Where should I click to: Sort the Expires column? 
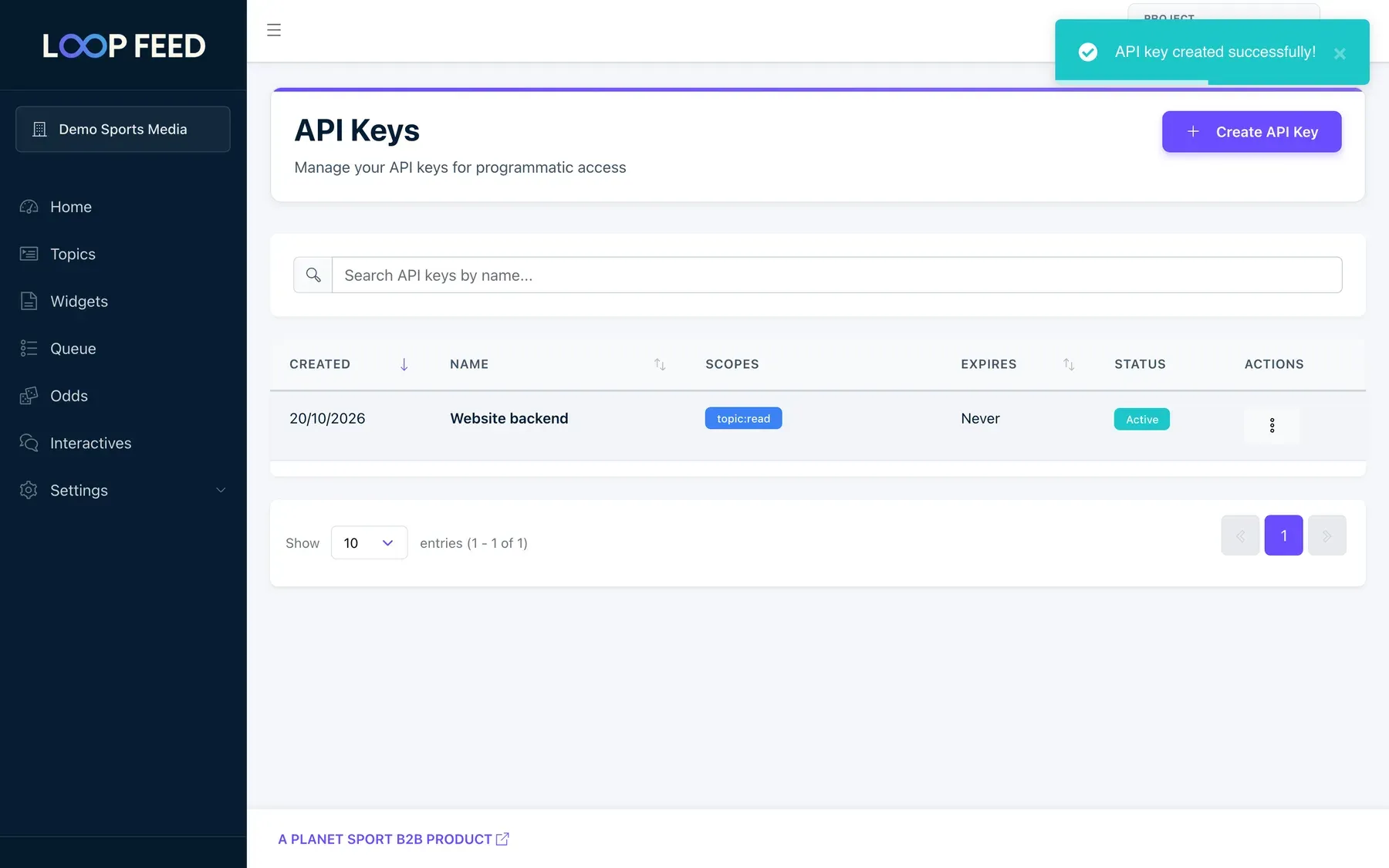(1069, 364)
